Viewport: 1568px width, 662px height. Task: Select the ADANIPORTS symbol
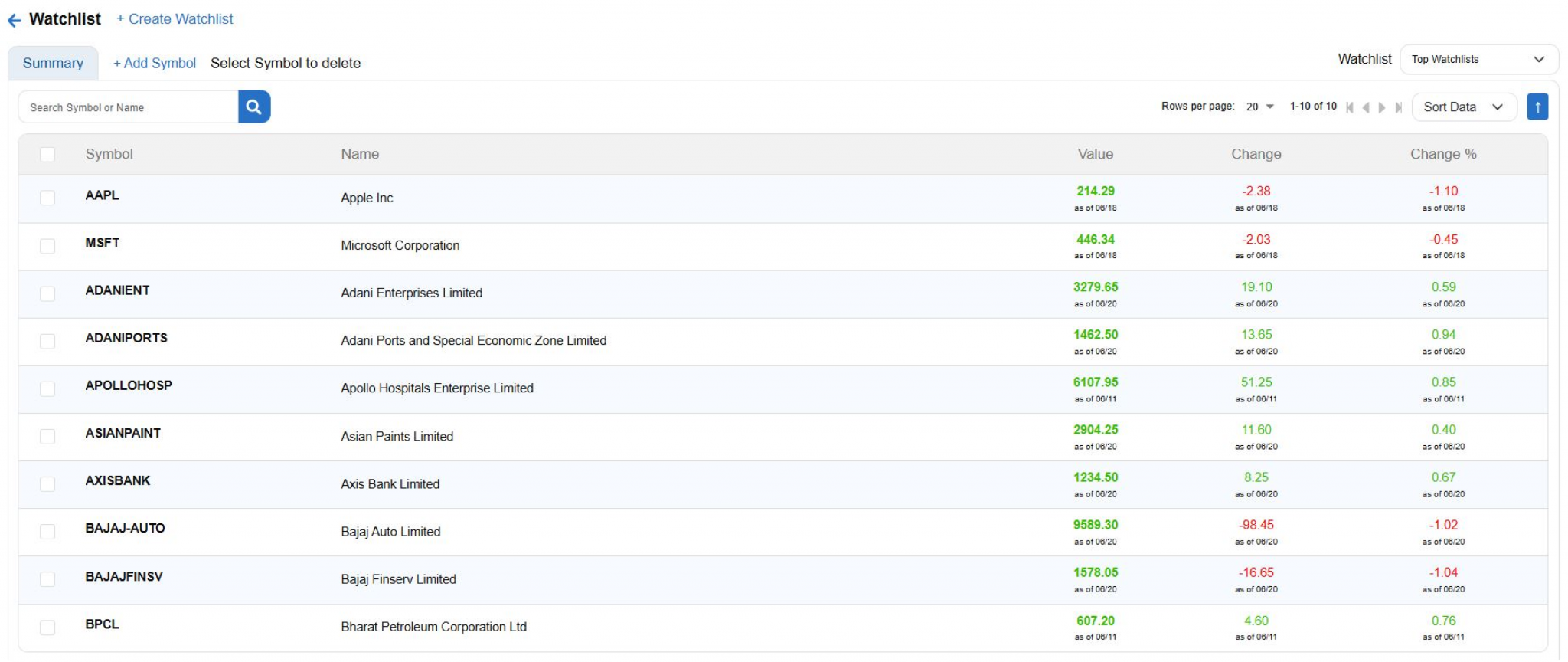pyautogui.click(x=126, y=338)
